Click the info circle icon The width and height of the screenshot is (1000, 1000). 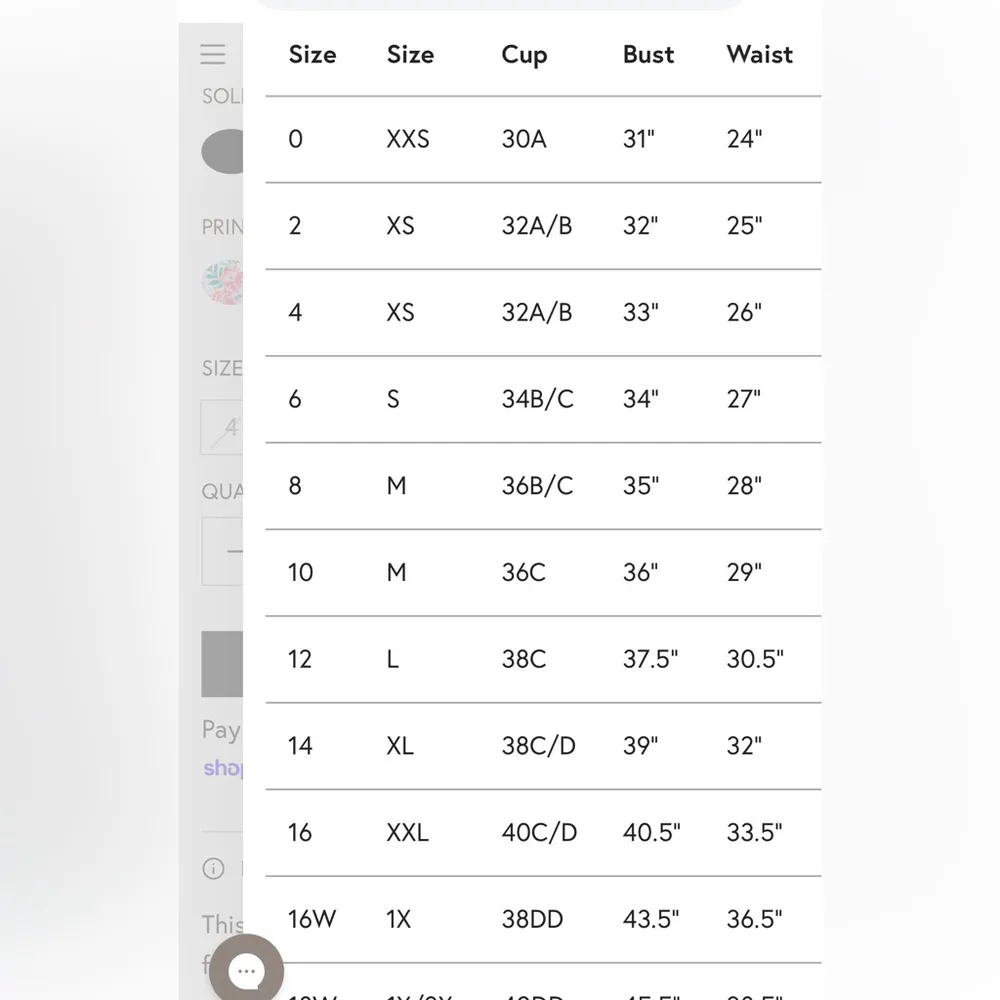click(x=213, y=868)
